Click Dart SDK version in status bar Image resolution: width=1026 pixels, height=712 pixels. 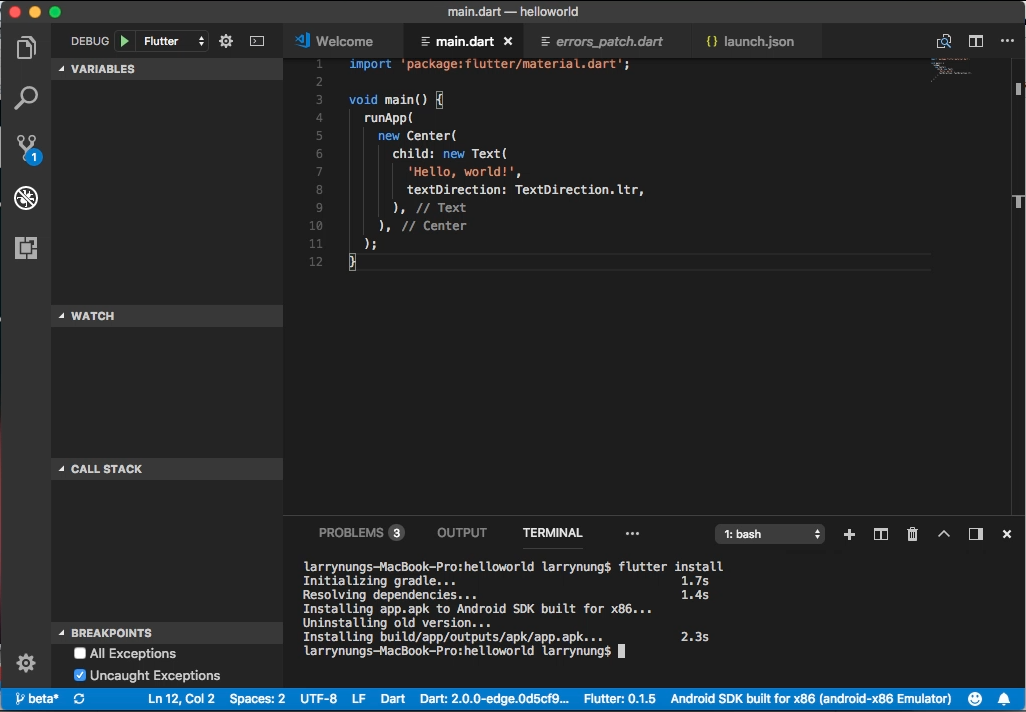click(x=494, y=699)
